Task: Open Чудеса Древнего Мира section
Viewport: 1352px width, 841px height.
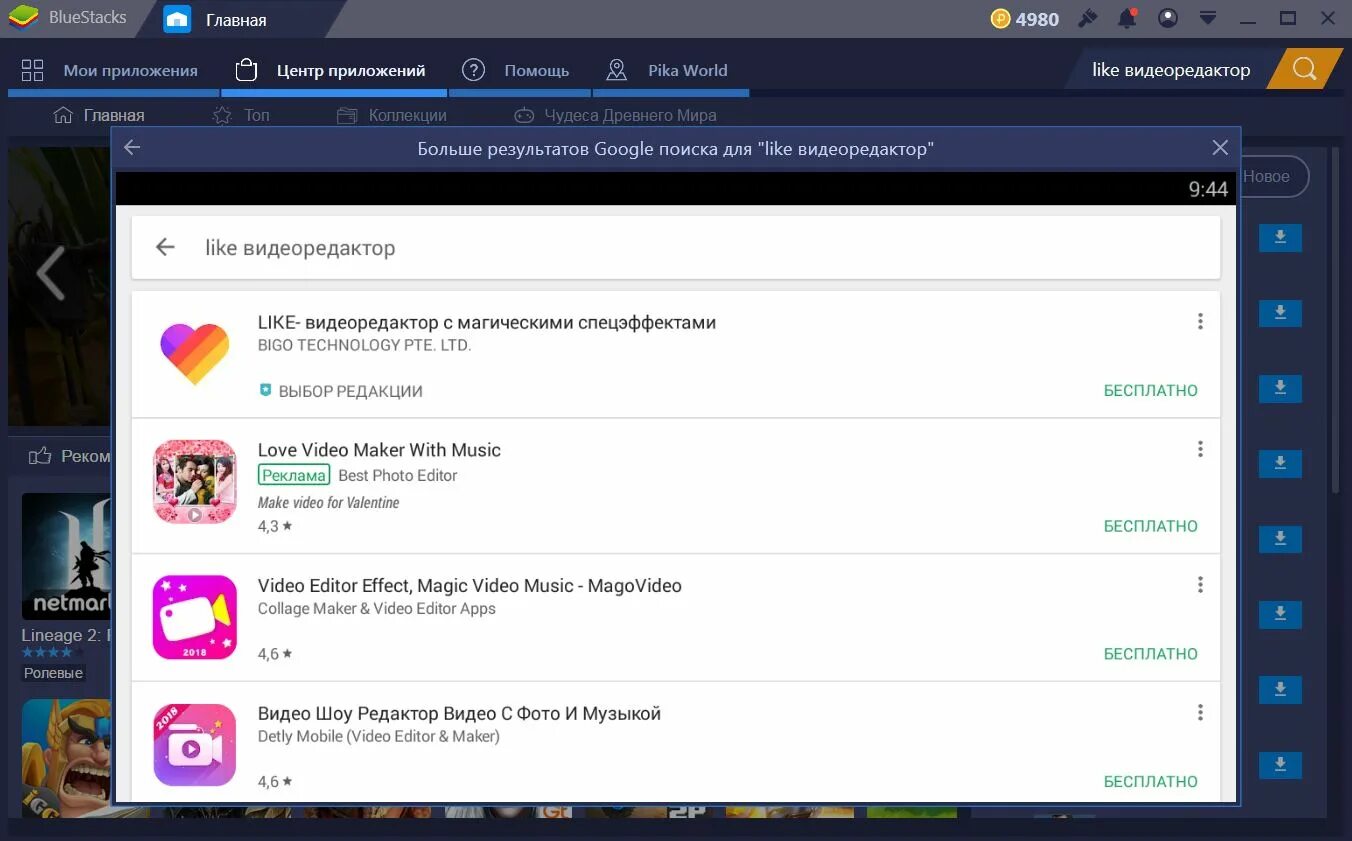Action: 615,115
